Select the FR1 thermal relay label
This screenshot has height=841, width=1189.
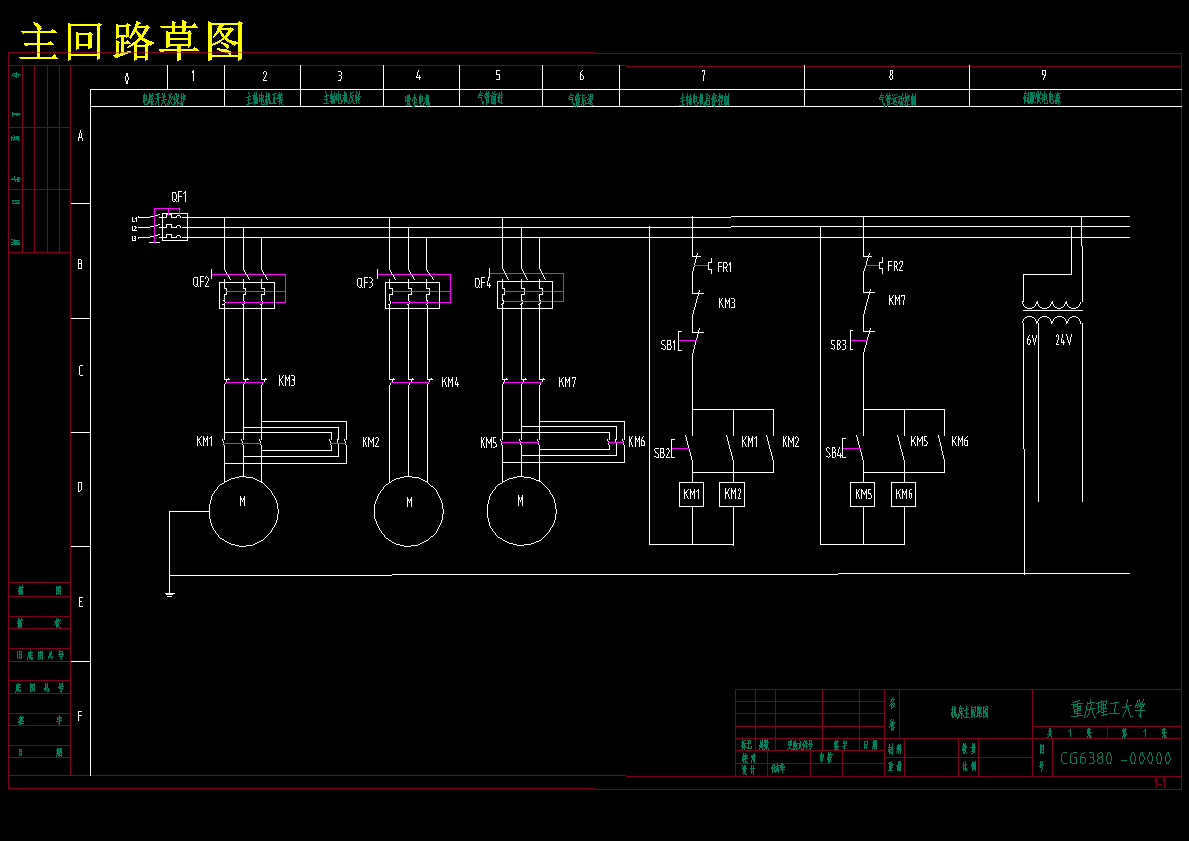725,267
